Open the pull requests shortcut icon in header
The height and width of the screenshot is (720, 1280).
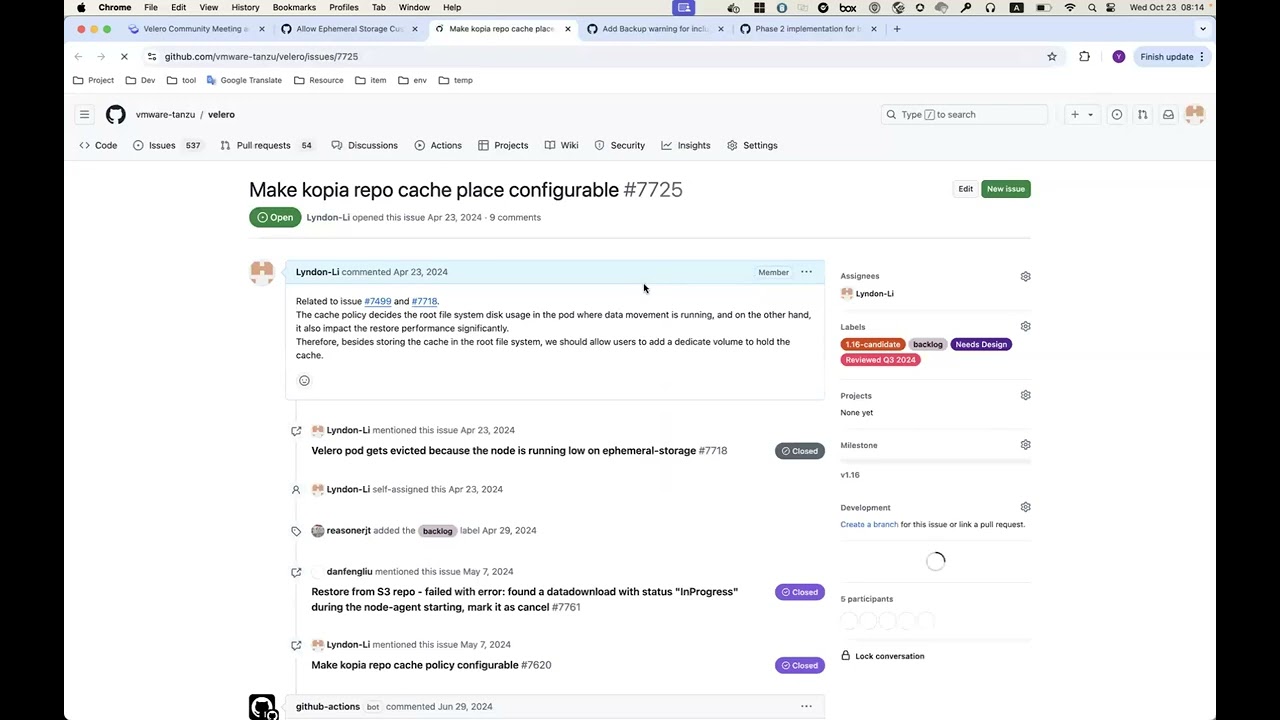pos(1142,115)
